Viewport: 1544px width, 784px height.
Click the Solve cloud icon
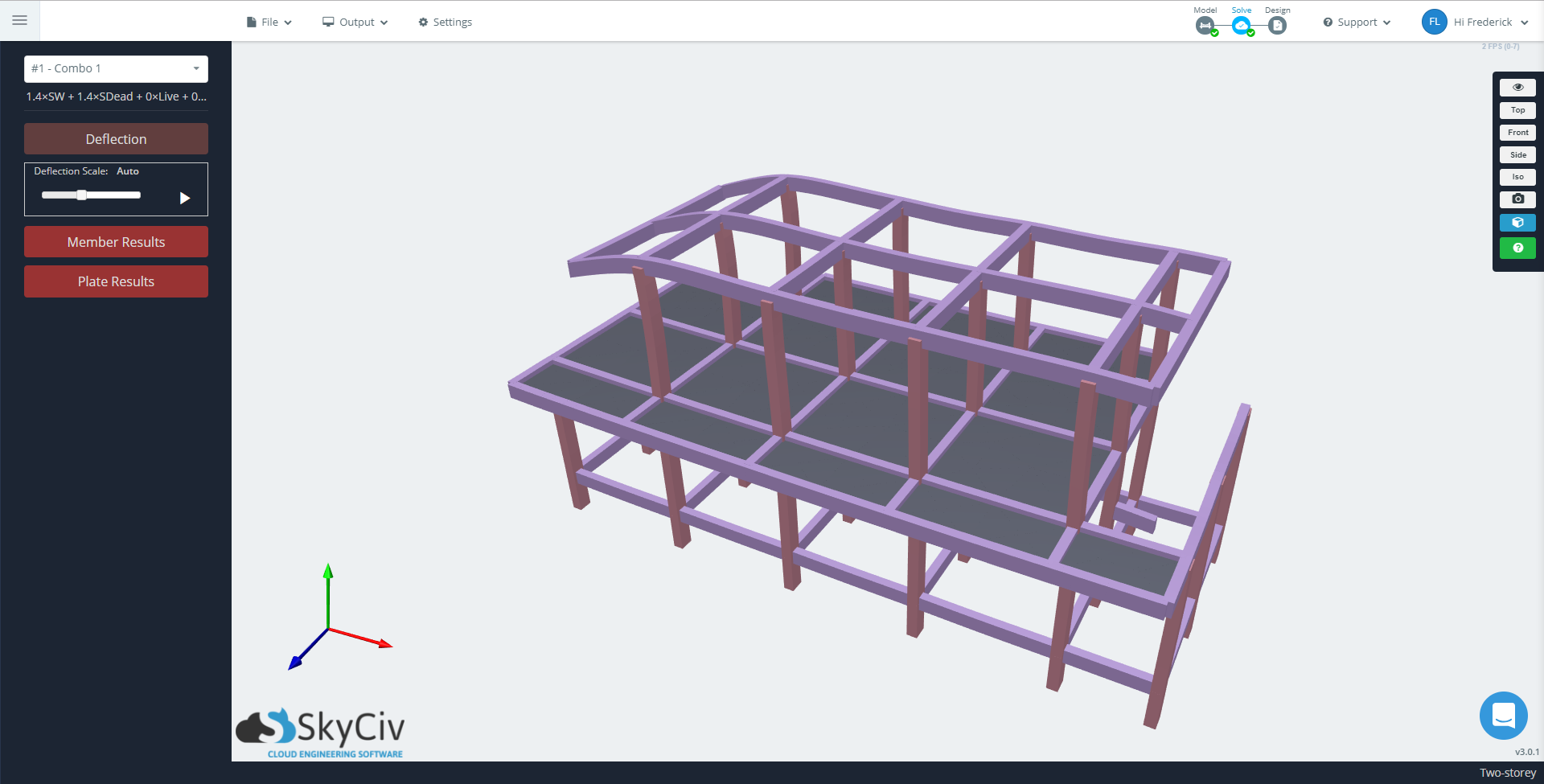1242,26
